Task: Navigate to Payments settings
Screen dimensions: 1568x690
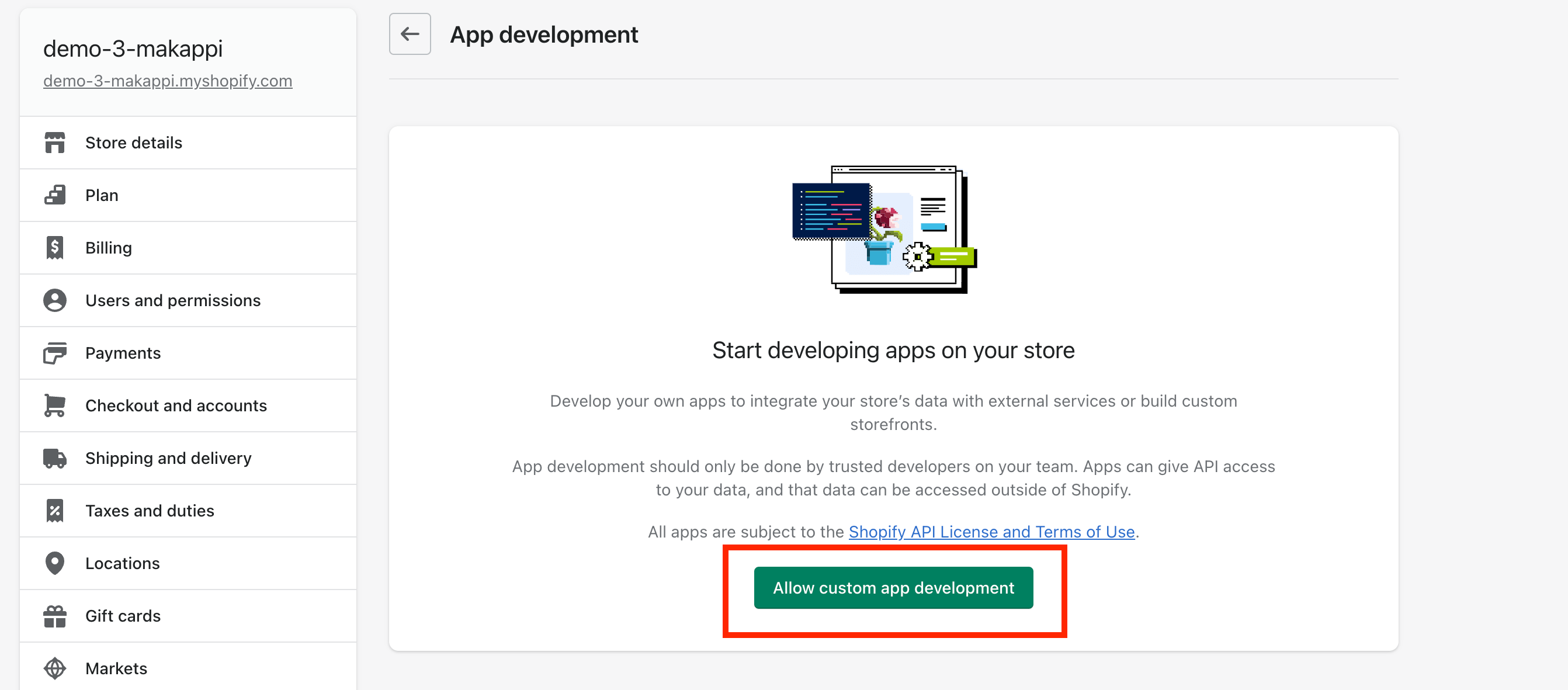Action: click(188, 353)
